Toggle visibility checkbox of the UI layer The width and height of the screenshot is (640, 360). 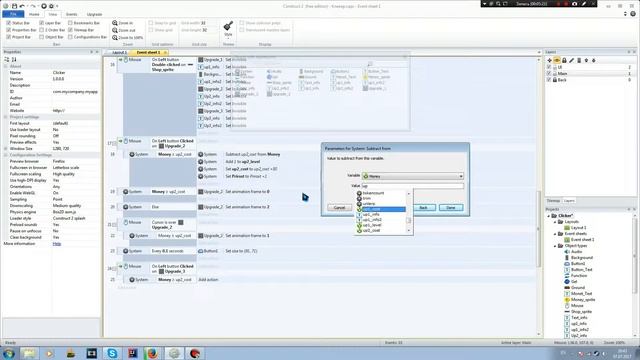click(549, 67)
